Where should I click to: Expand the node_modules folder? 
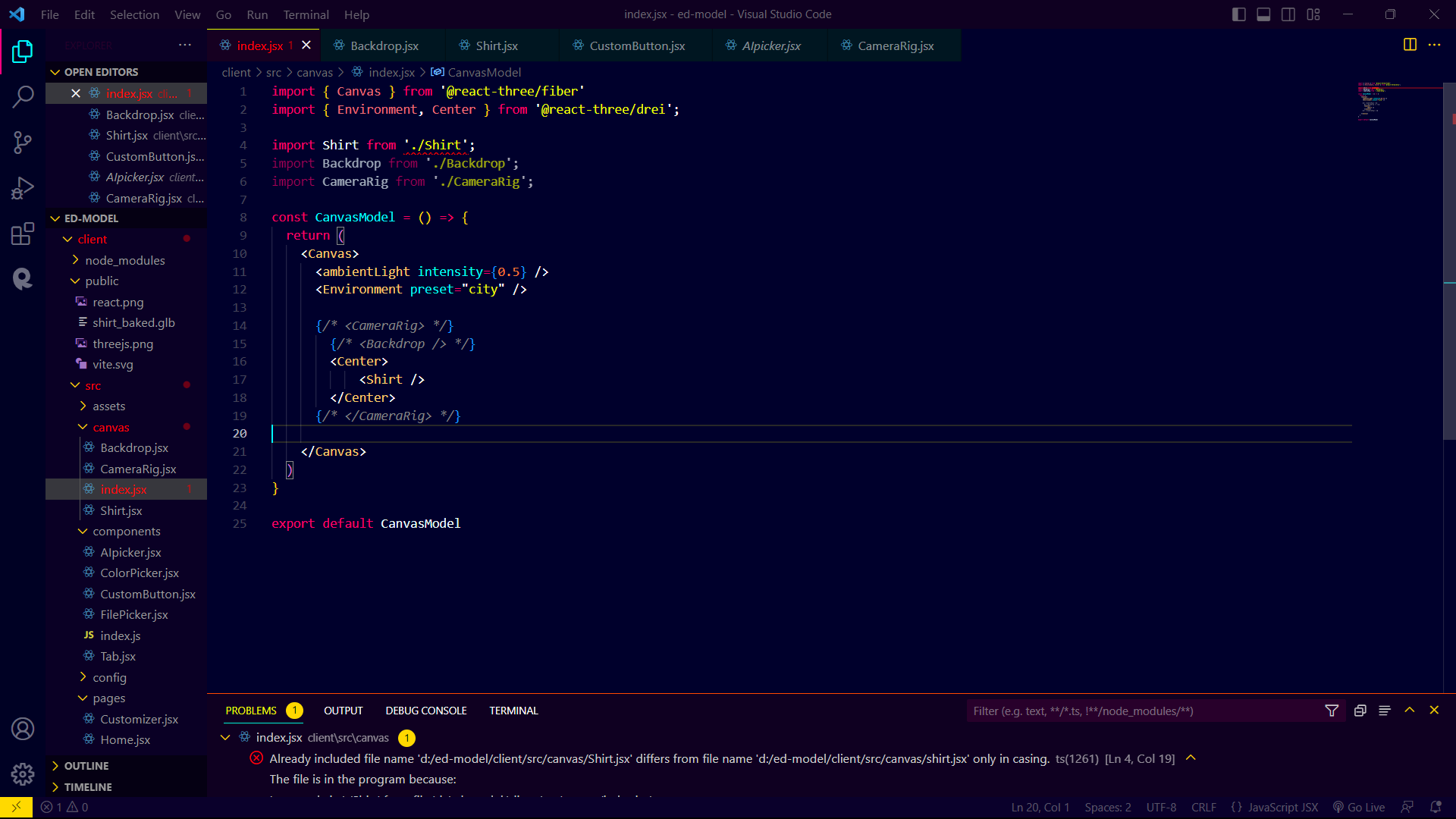pos(124,260)
